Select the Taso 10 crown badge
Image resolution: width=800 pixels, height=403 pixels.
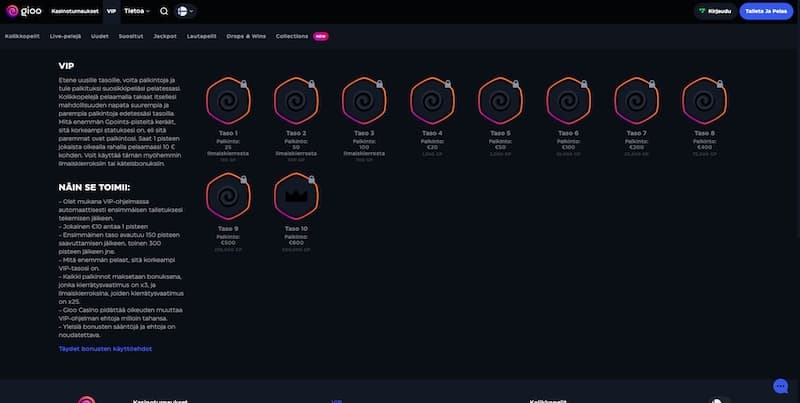click(296, 196)
